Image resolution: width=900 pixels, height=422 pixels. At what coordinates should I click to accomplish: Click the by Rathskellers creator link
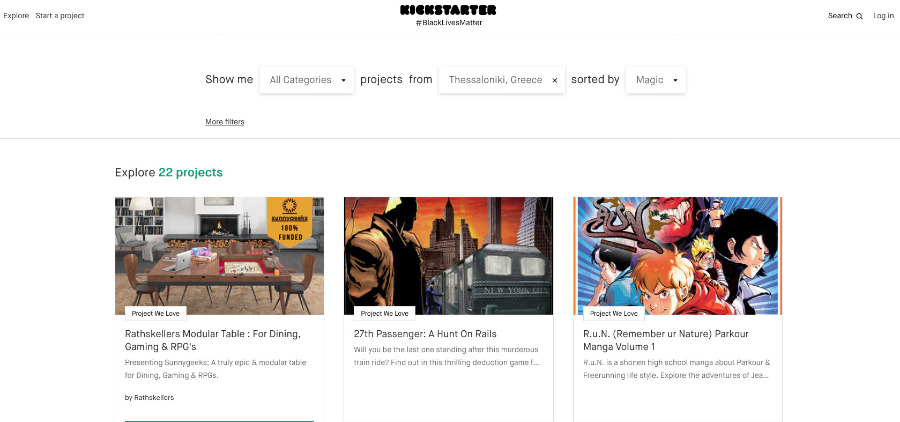pyautogui.click(x=149, y=397)
